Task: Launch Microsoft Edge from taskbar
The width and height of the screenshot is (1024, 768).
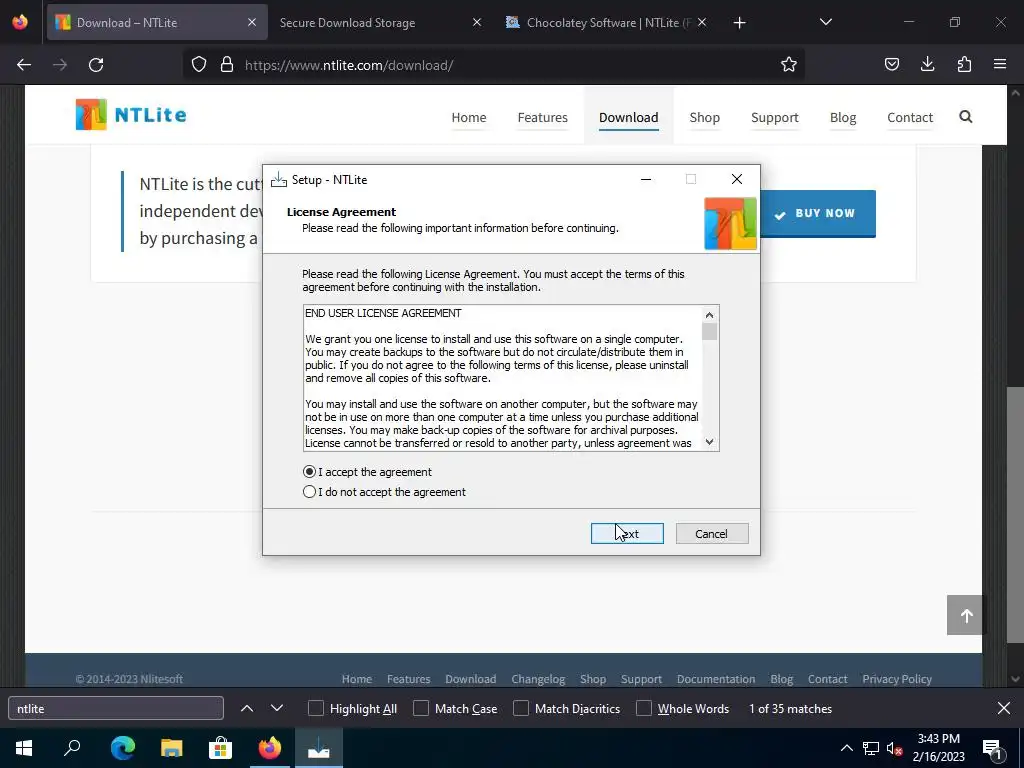Action: click(122, 748)
